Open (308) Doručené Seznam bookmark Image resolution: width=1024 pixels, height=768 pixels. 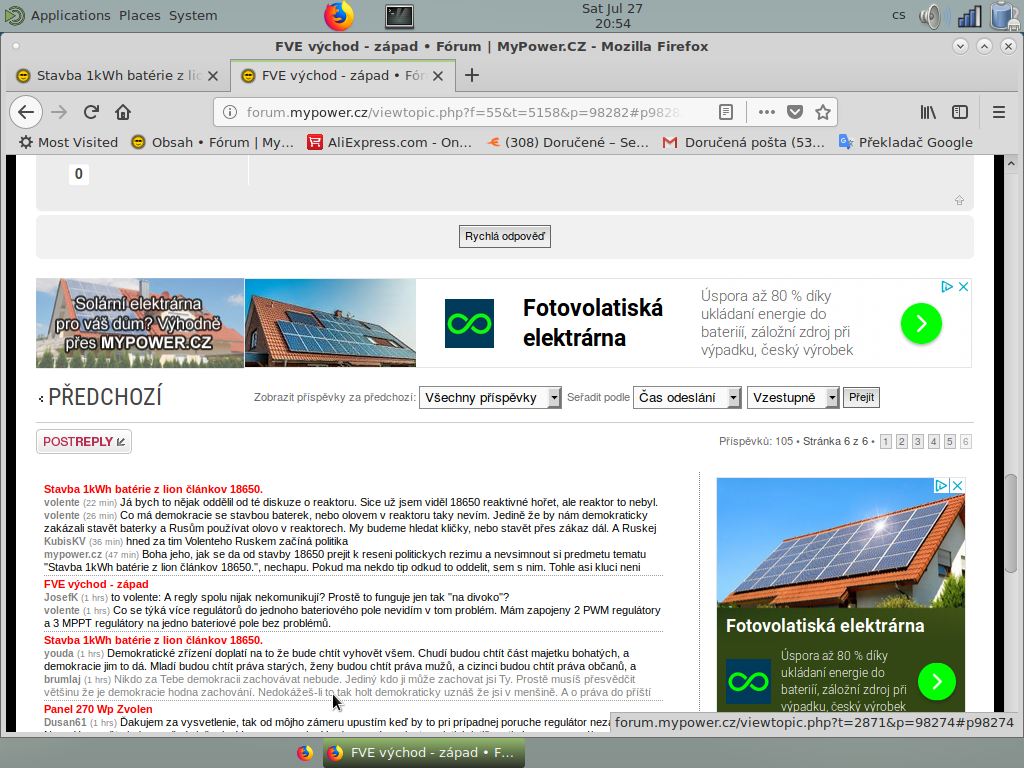pos(568,142)
